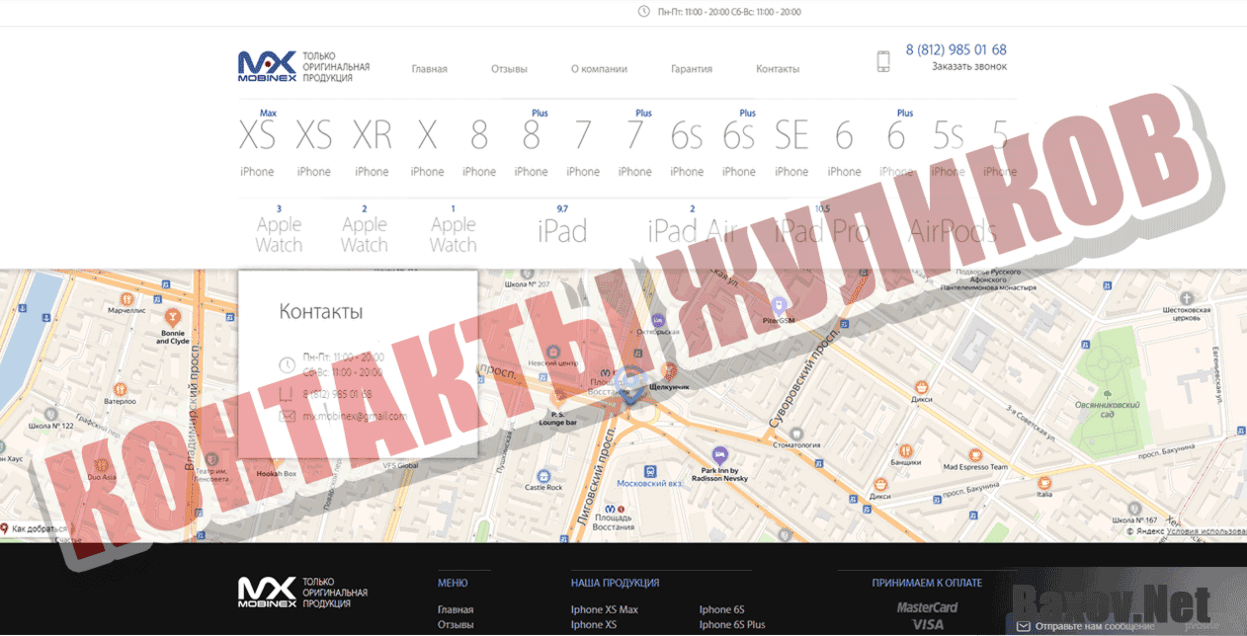Click the phone icon beside the number
The image size is (1247, 636).
coord(883,61)
